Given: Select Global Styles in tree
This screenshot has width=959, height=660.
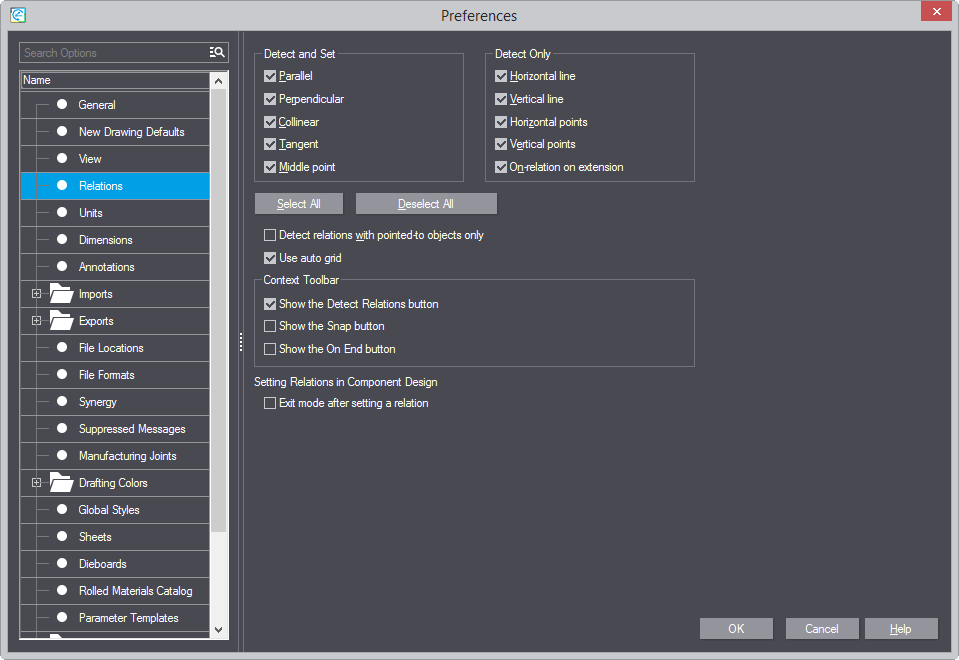Looking at the screenshot, I should (115, 510).
